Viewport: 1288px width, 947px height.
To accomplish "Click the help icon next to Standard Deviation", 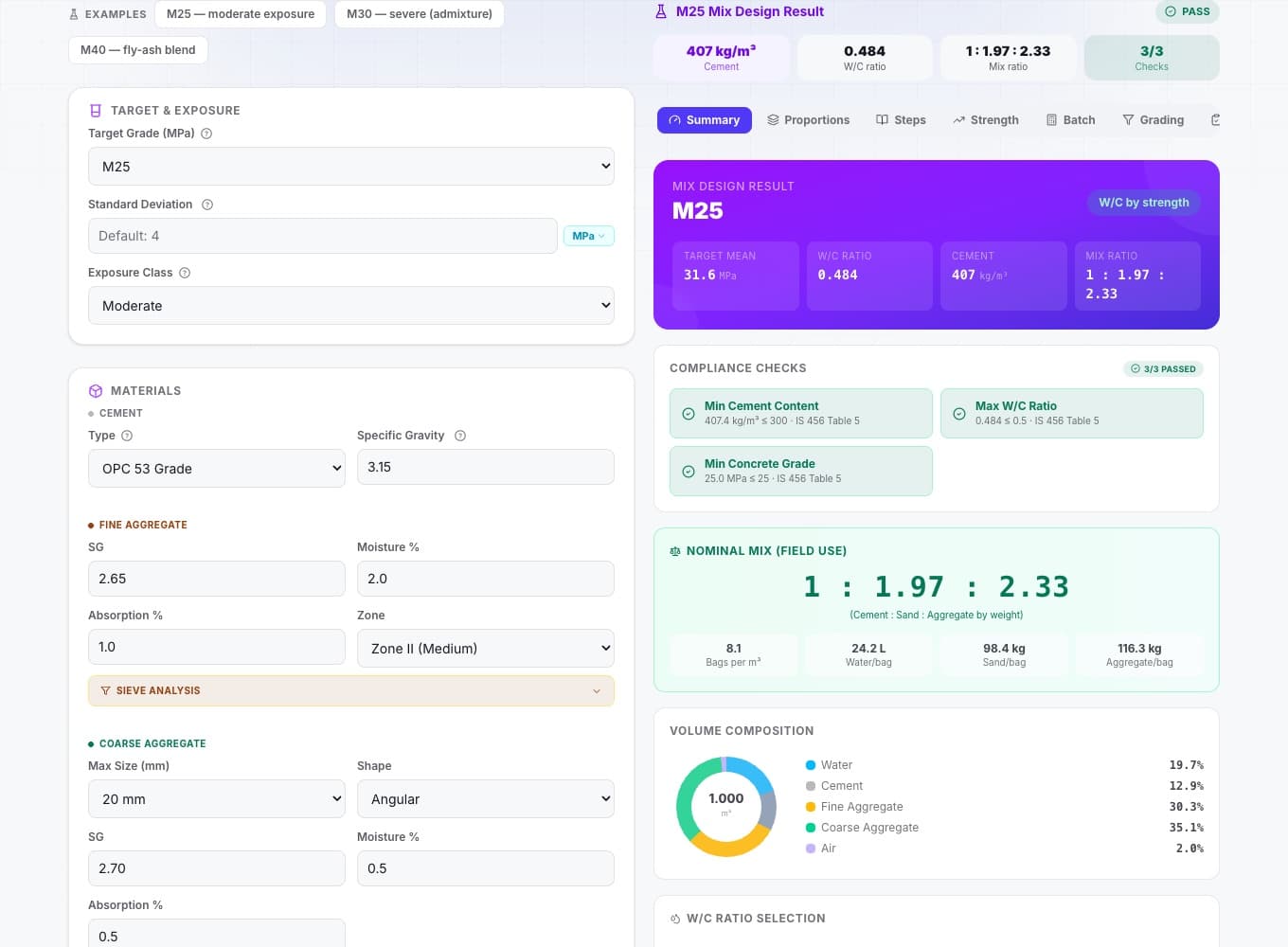I will pos(207,205).
